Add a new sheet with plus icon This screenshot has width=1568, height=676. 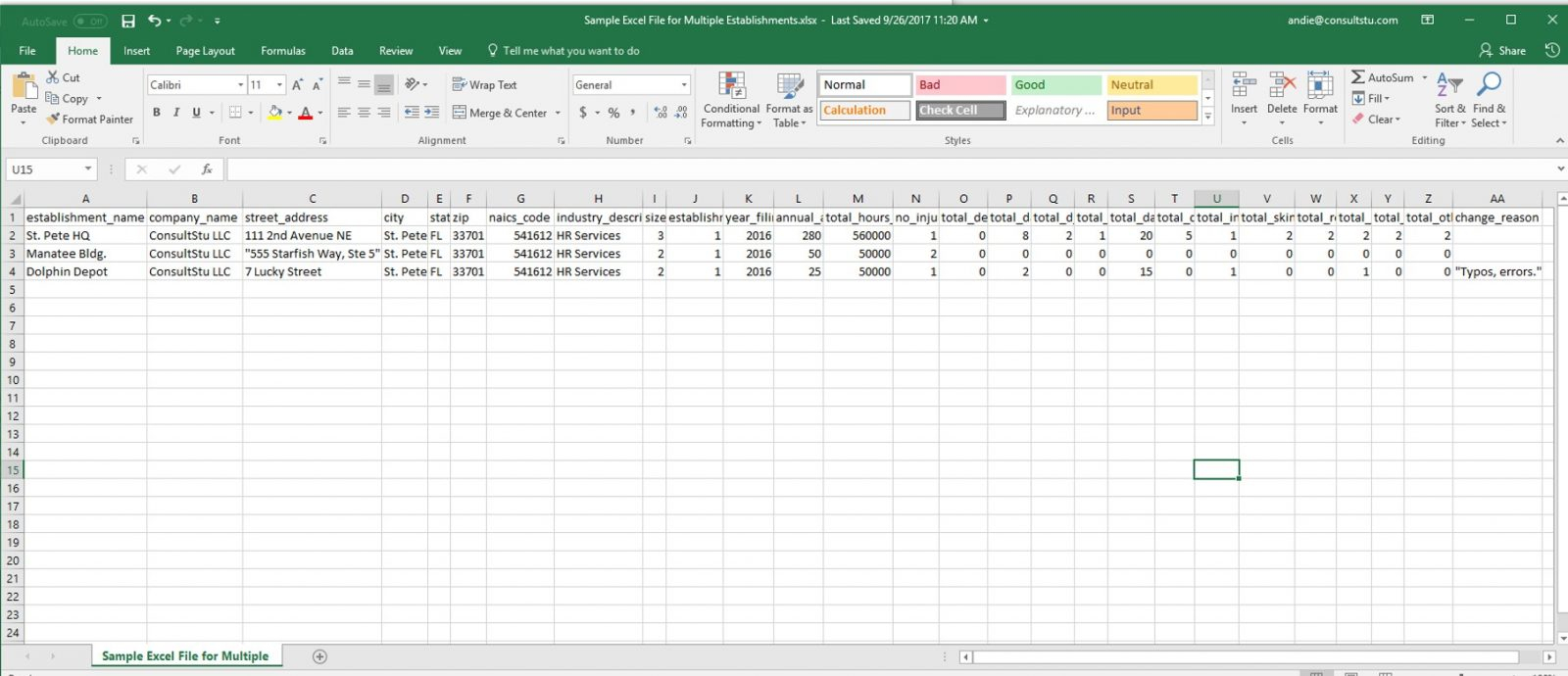319,656
